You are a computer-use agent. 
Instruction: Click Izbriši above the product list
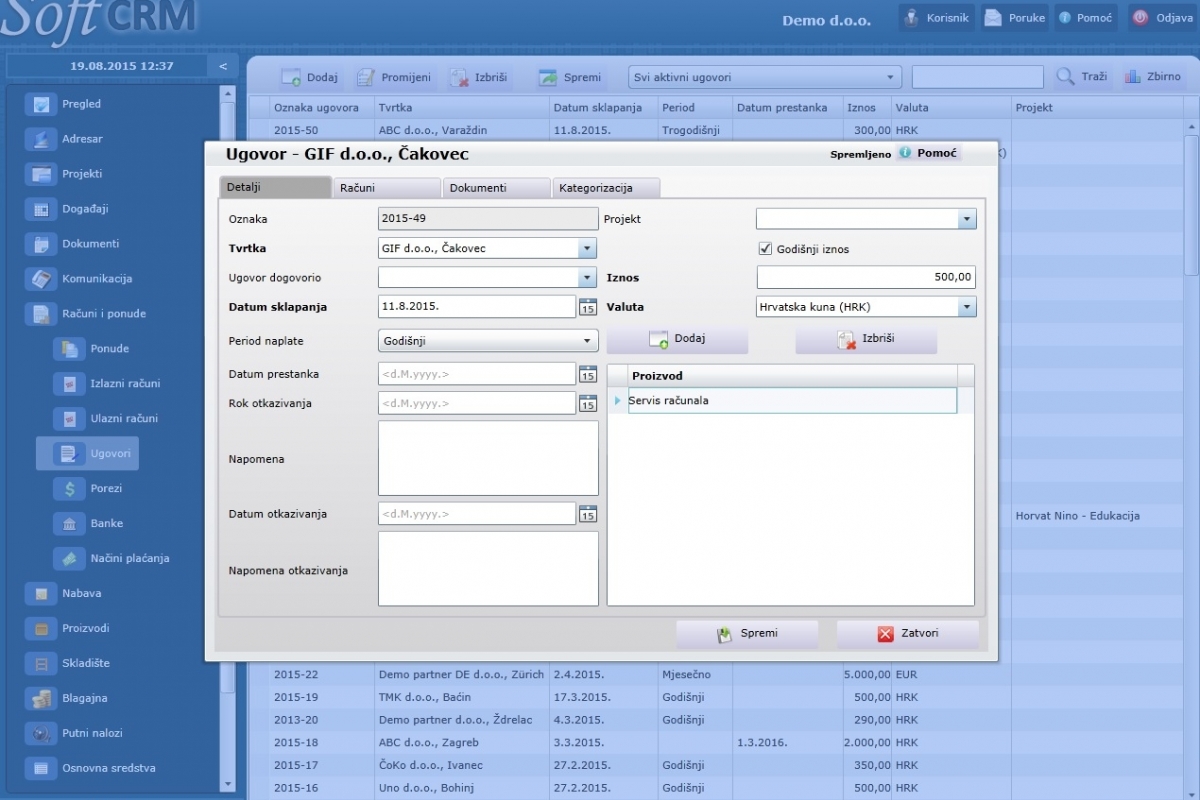(x=866, y=340)
